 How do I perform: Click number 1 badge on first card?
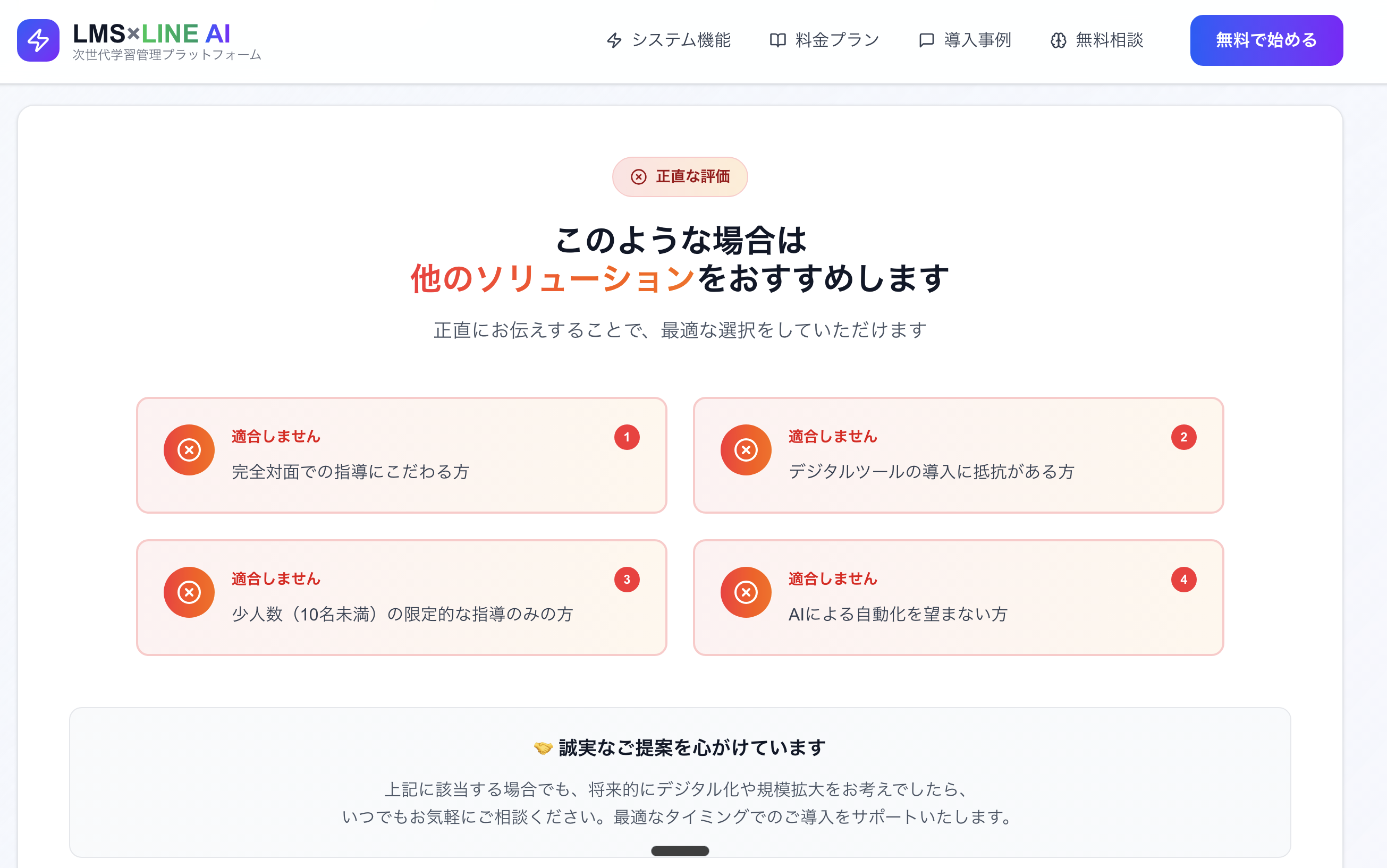pyautogui.click(x=627, y=437)
